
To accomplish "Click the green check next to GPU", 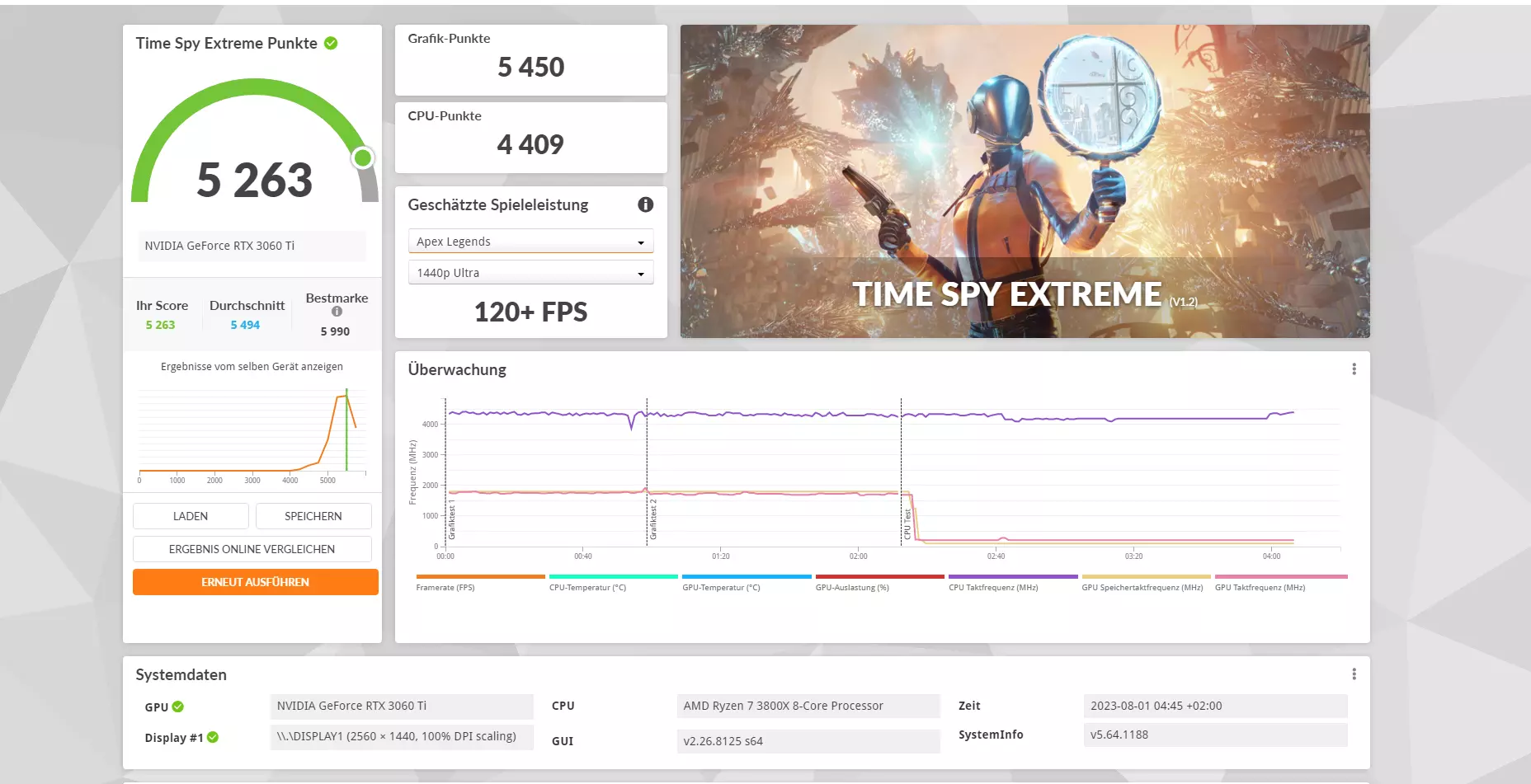I will tap(178, 707).
